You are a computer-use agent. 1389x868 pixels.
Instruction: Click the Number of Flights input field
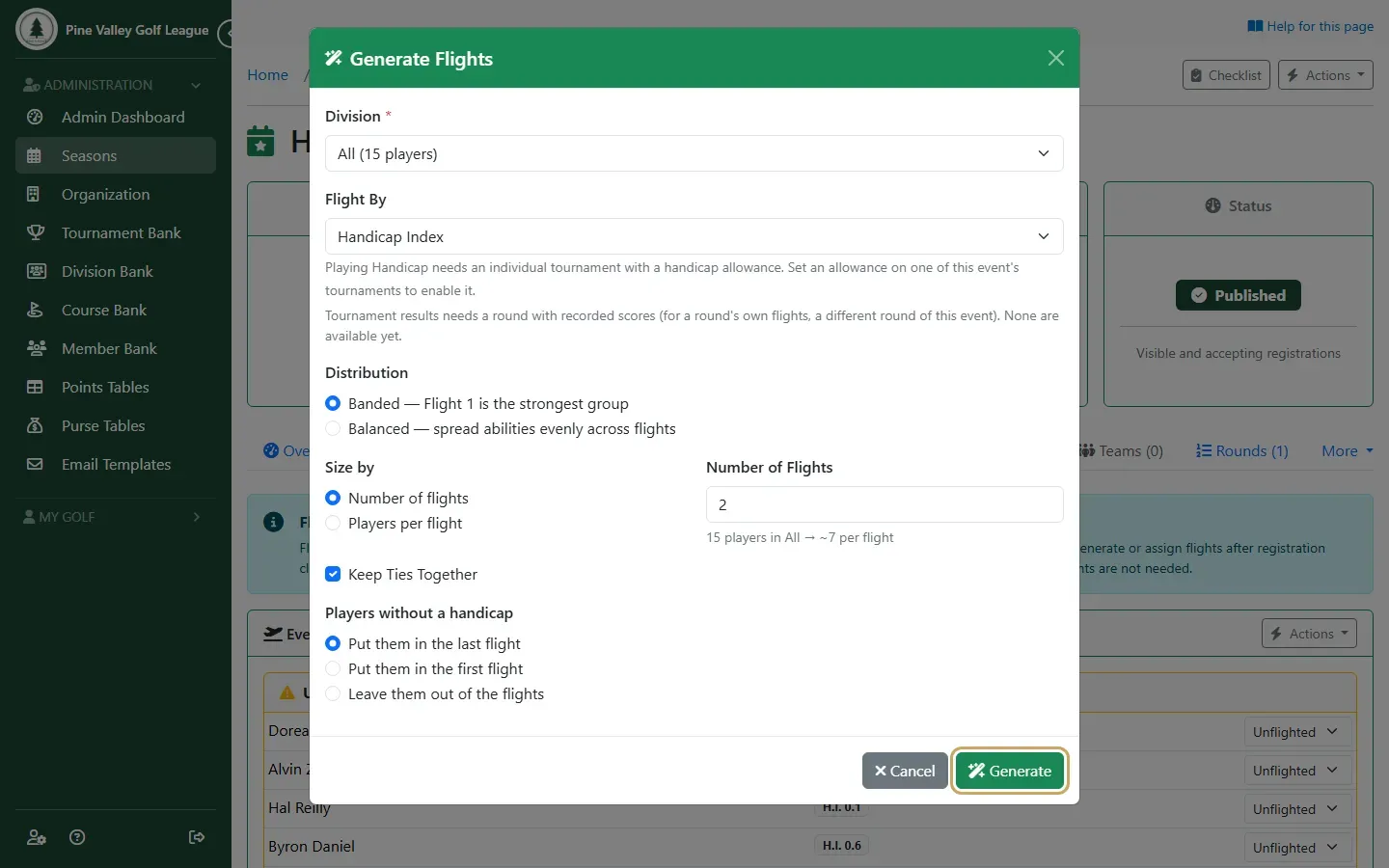tap(885, 504)
